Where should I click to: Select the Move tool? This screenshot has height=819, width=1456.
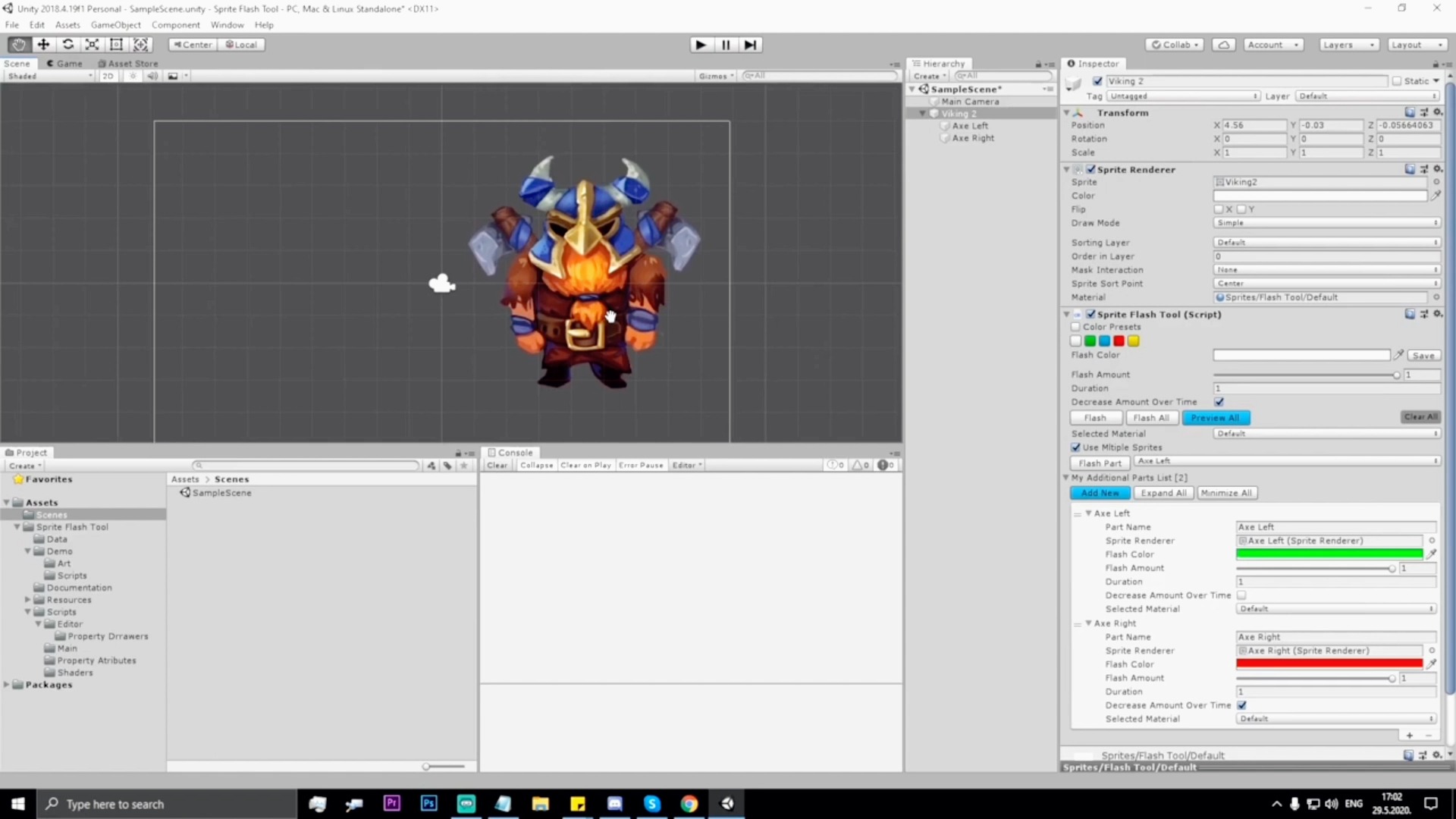(43, 45)
